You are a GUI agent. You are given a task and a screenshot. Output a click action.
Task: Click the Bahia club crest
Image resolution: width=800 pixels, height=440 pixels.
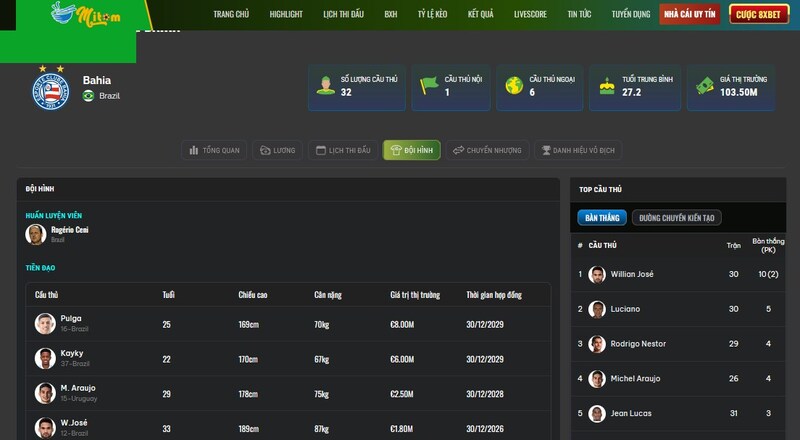tap(51, 91)
